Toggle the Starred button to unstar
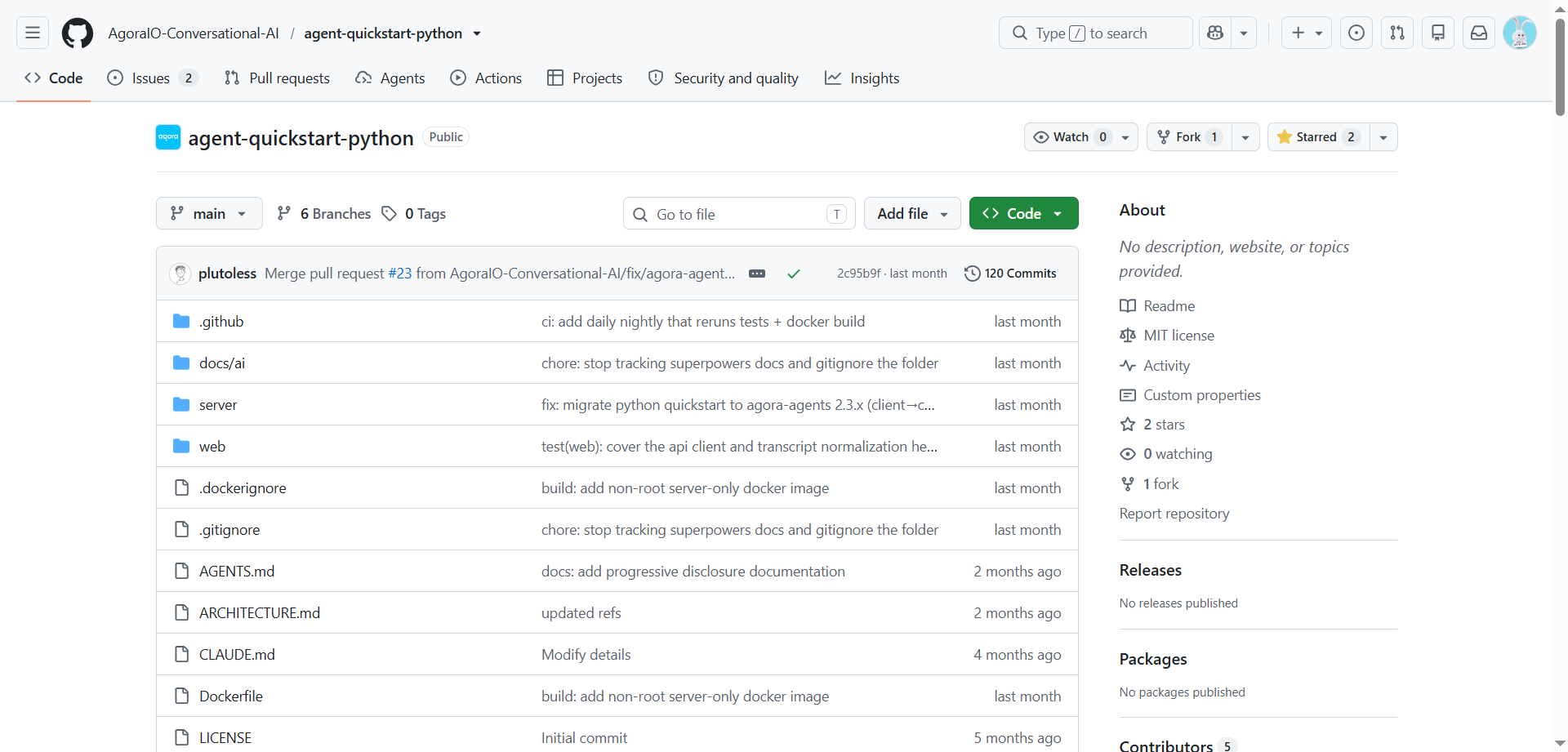Viewport: 1568px width, 752px height. 1318,137
